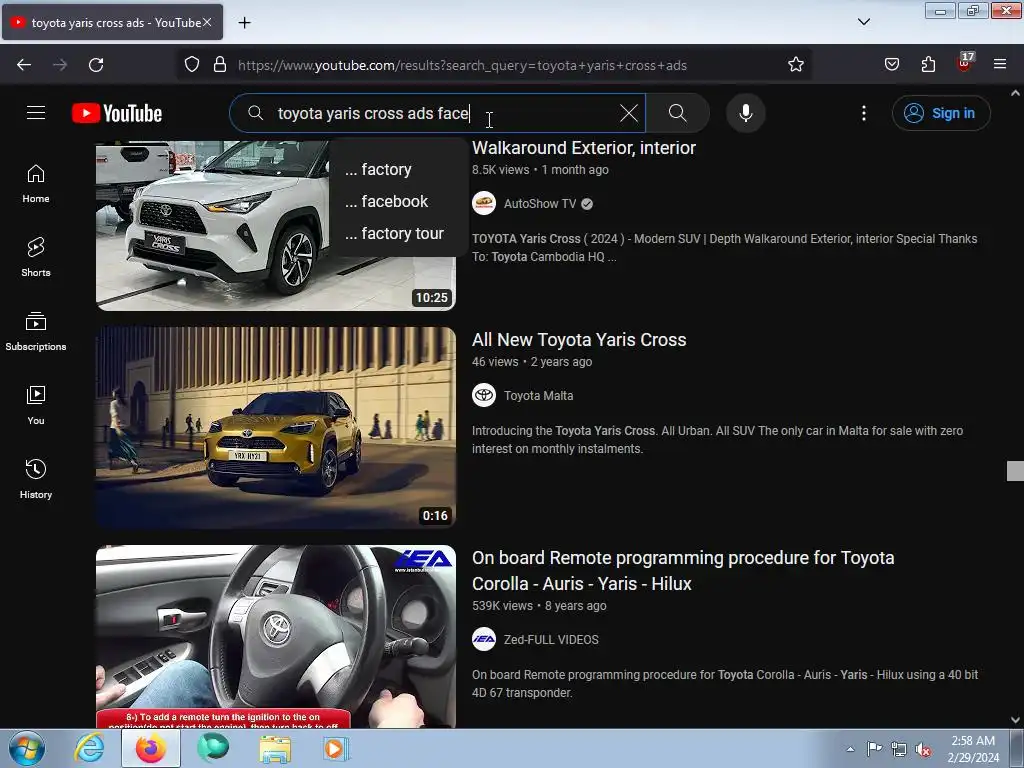Screen dimensions: 1024x768
Task: Open the white Yaris Cross walkaround thumbnail
Action: coord(276,225)
